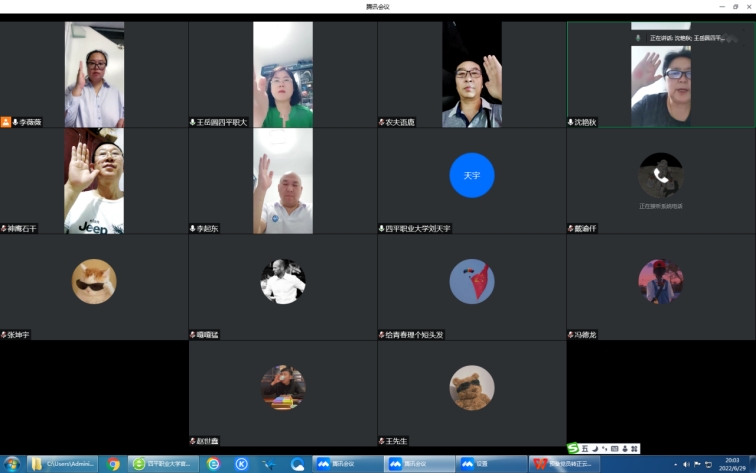Click the name label 神辉石干
This screenshot has height=473, width=756.
[x=22, y=229]
